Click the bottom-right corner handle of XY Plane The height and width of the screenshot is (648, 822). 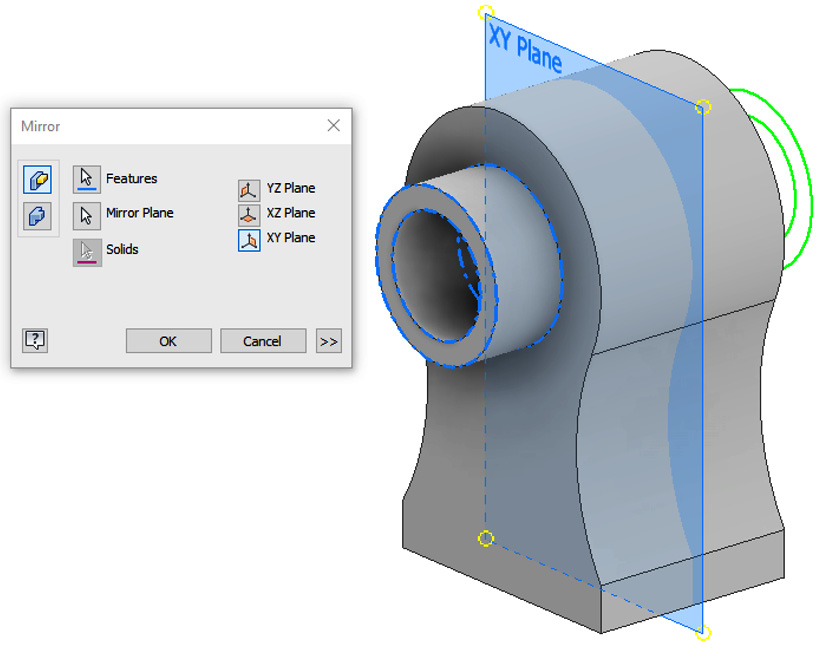[702, 633]
